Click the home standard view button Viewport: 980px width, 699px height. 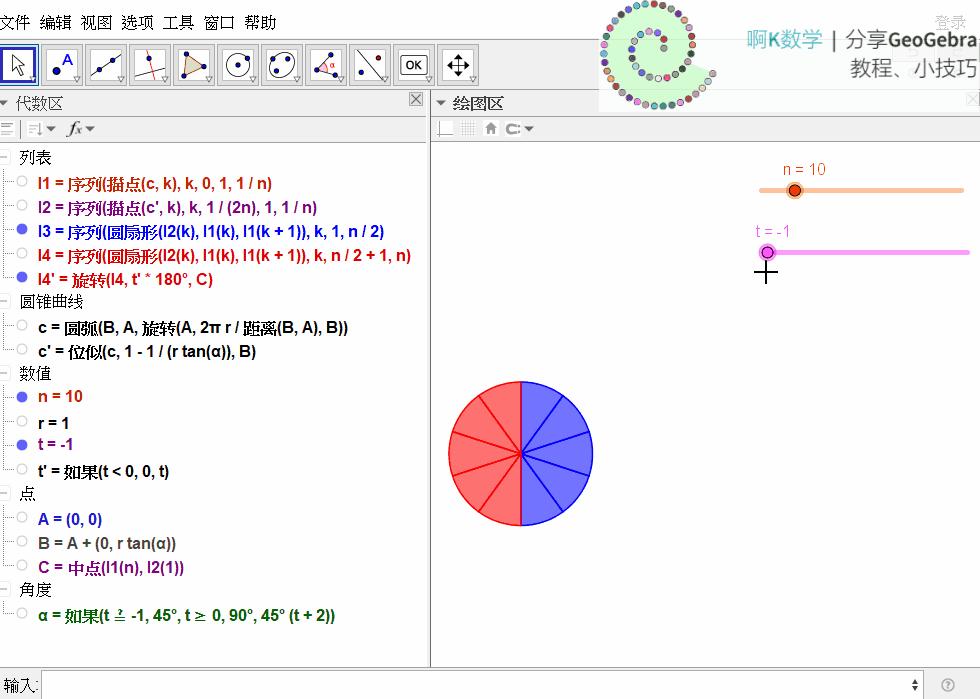(x=491, y=129)
